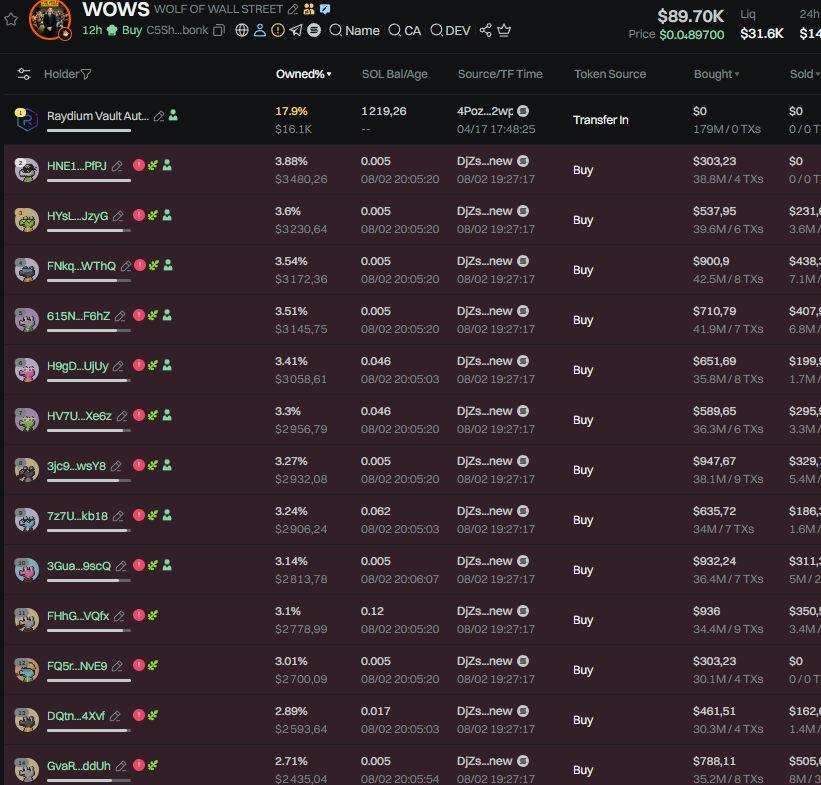Screen dimensions: 821x785
Task: Click the green person icon on 7z7U...kb18
Action: [x=167, y=515]
